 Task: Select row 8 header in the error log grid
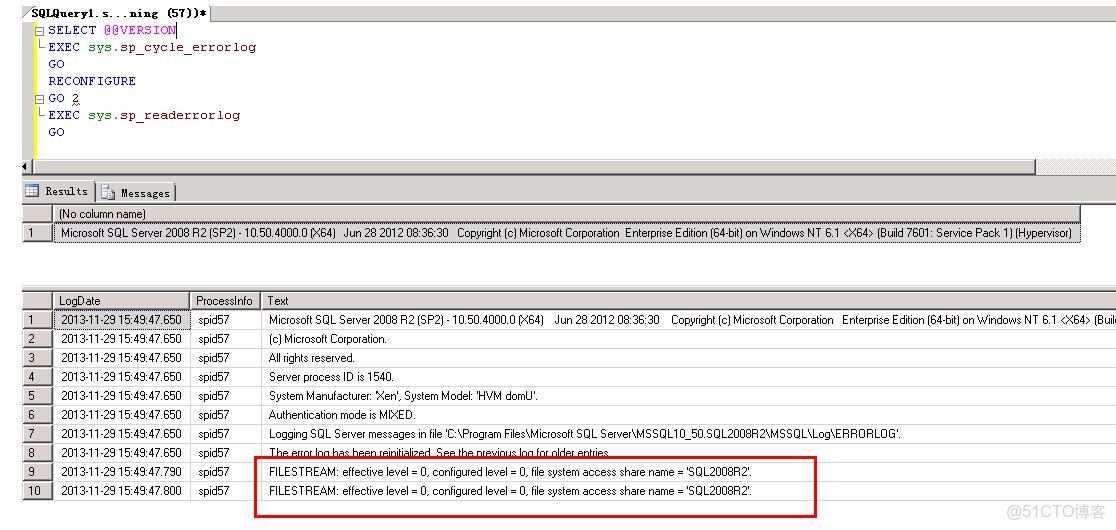[38, 453]
